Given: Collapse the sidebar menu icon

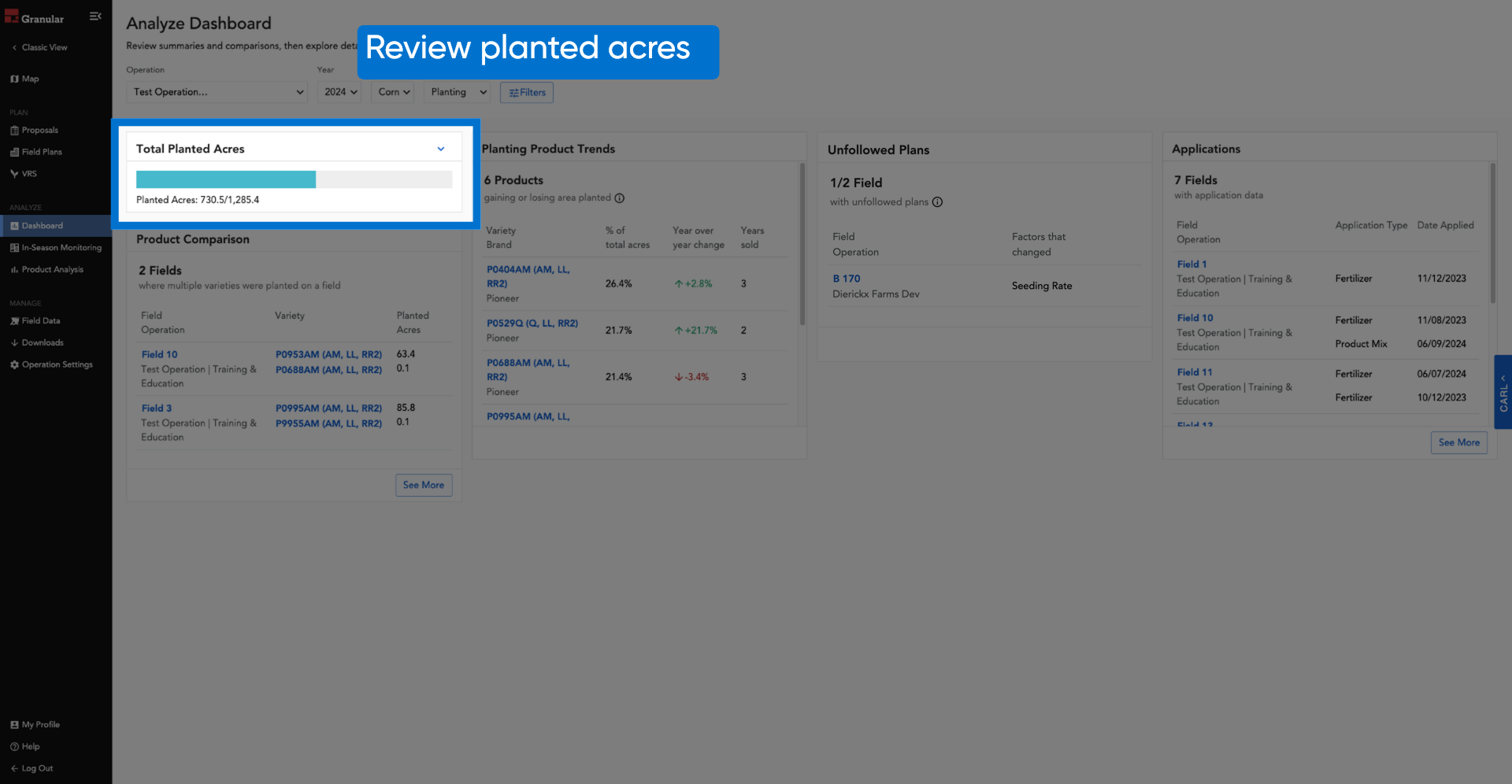Looking at the screenshot, I should click(x=95, y=17).
